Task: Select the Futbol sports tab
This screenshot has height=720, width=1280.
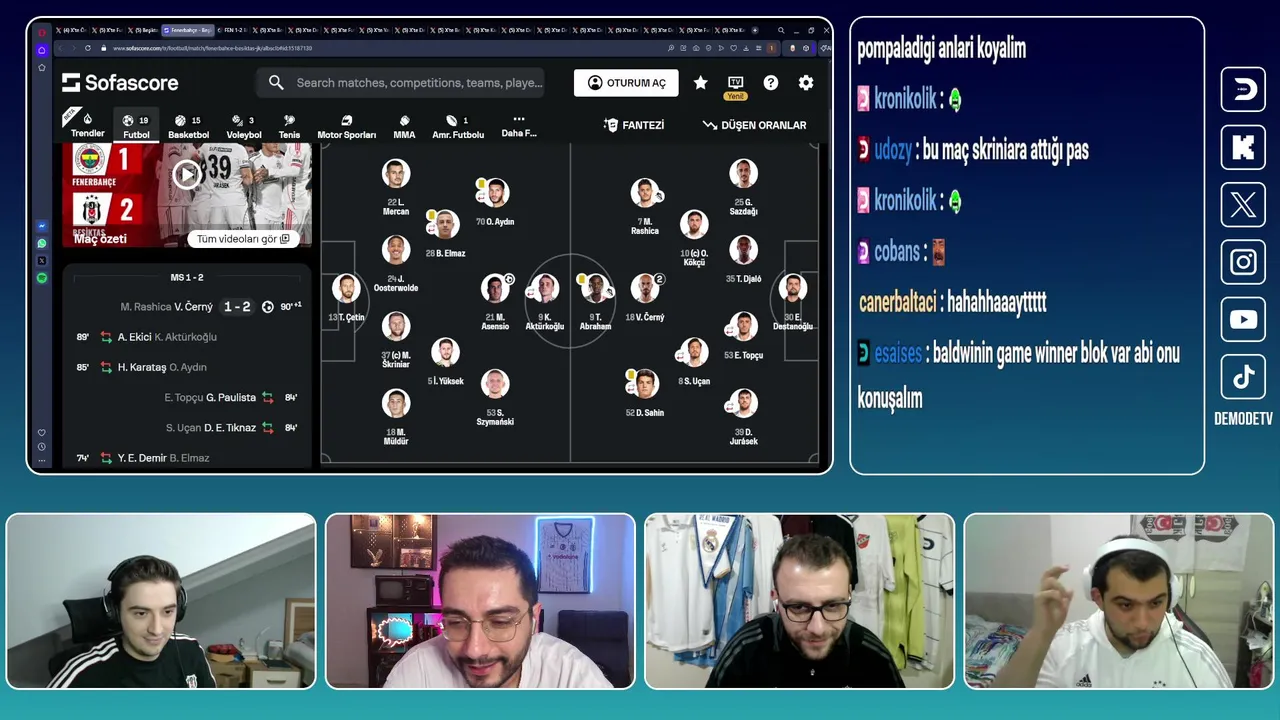Action: 136,126
